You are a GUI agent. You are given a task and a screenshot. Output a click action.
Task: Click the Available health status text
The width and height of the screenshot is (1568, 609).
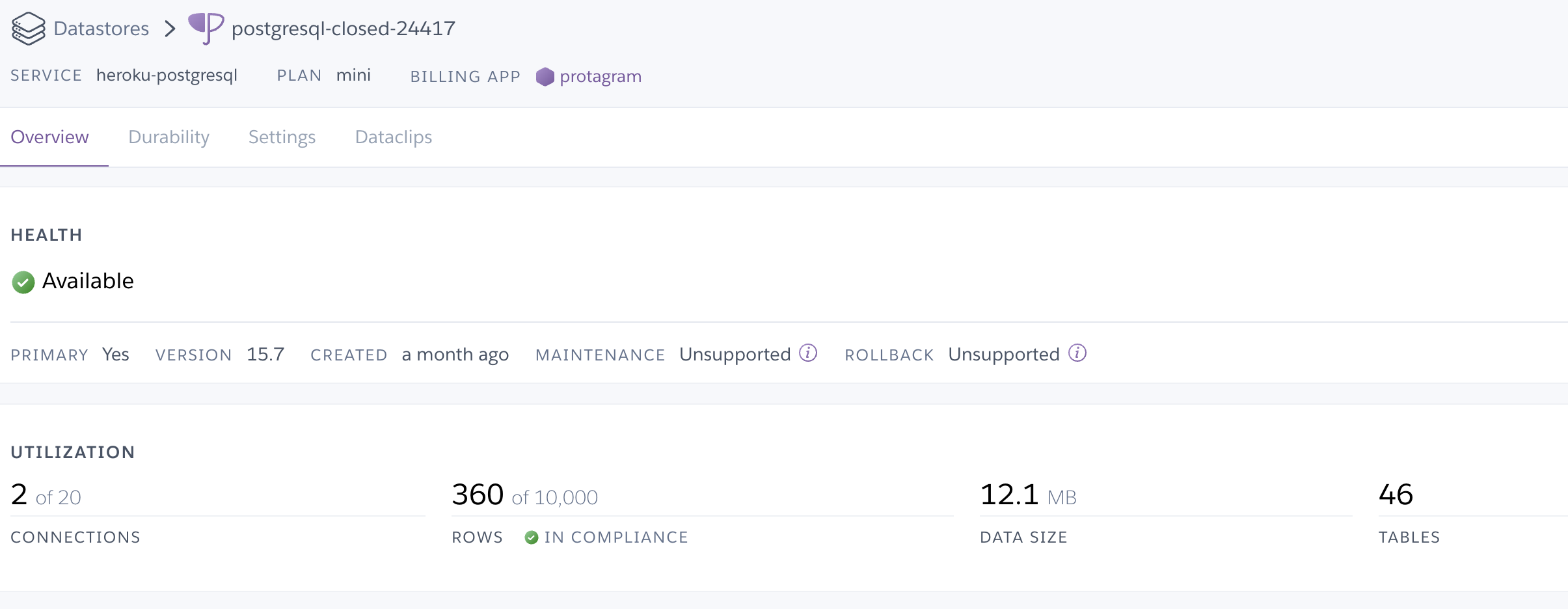[88, 281]
